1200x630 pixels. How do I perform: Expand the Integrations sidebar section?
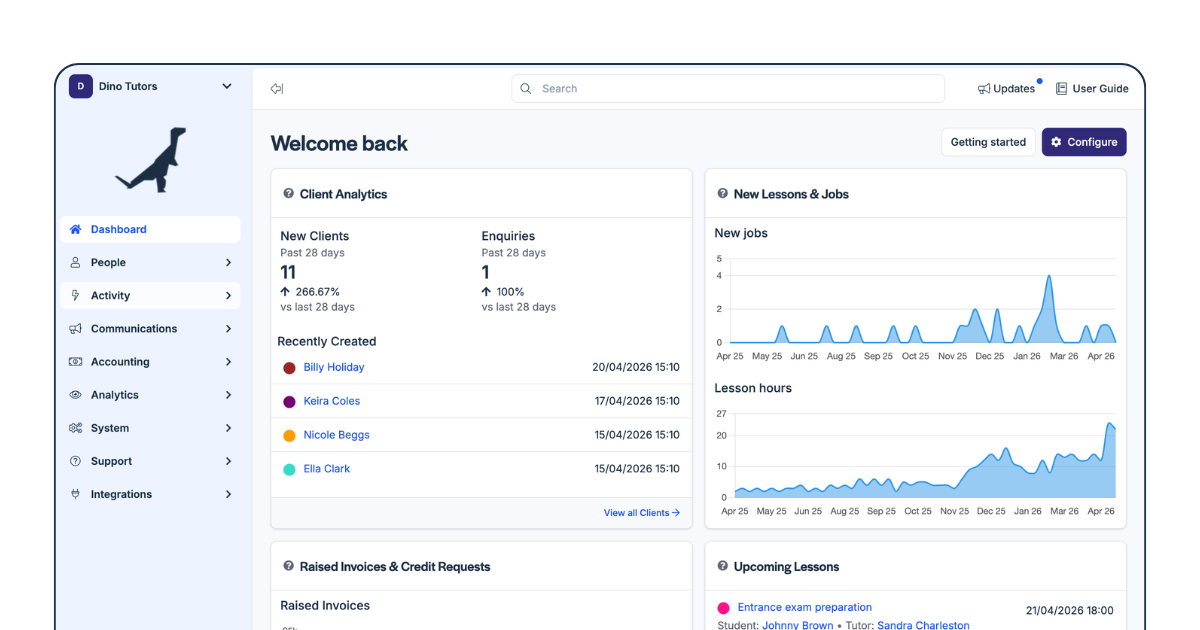coord(228,494)
